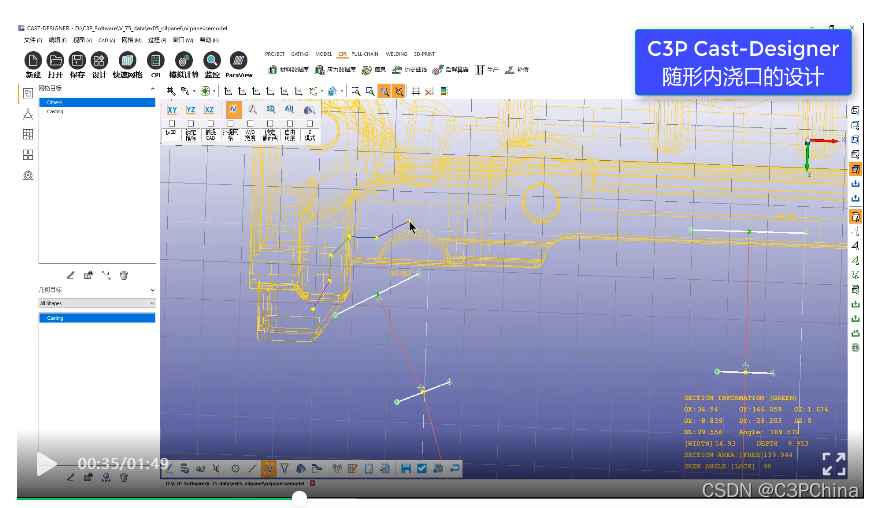
Task: Open the 帮助 (Help) menu
Action: click(x=209, y=40)
